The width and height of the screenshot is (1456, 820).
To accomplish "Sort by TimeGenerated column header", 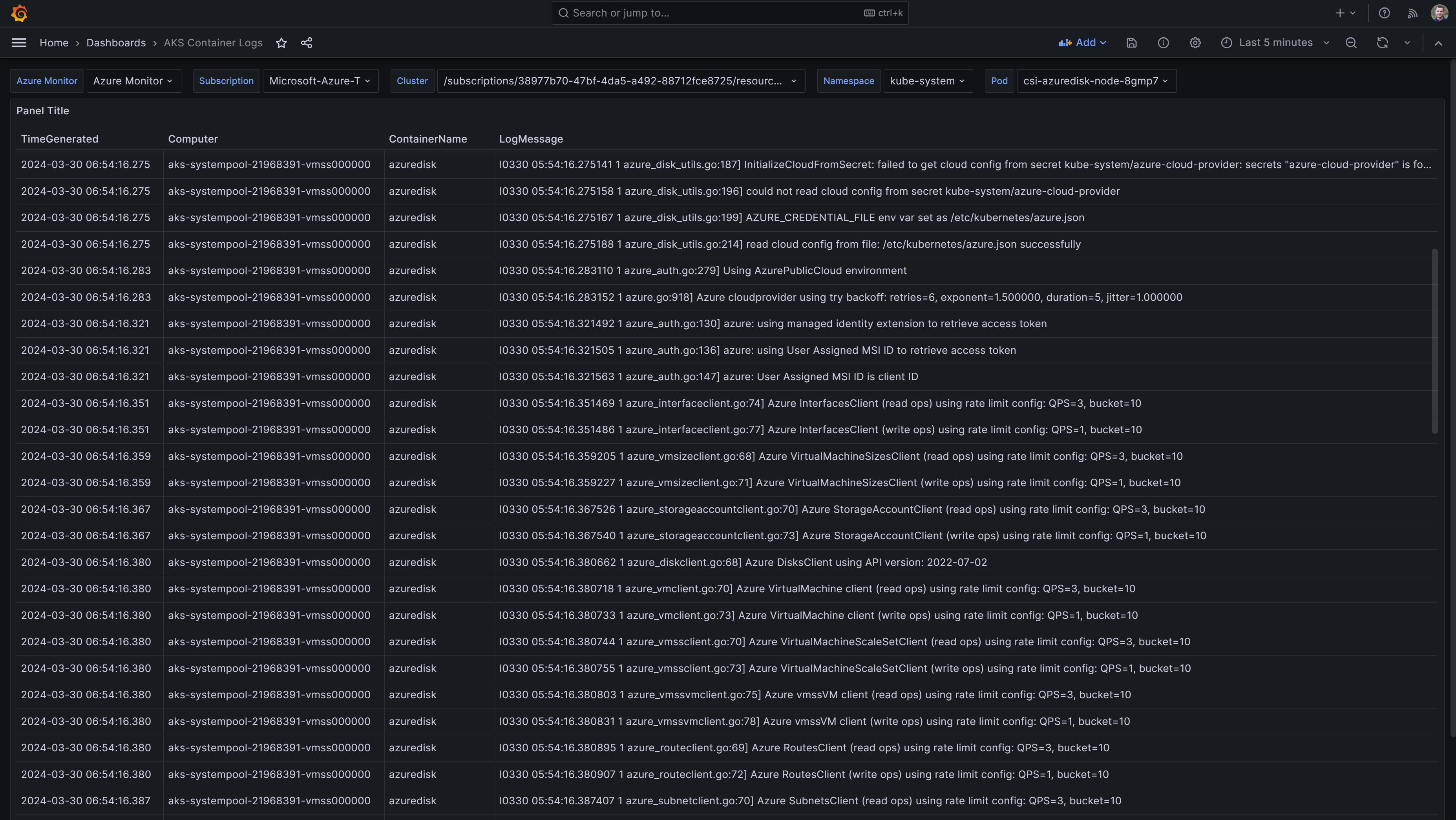I will coord(59,139).
